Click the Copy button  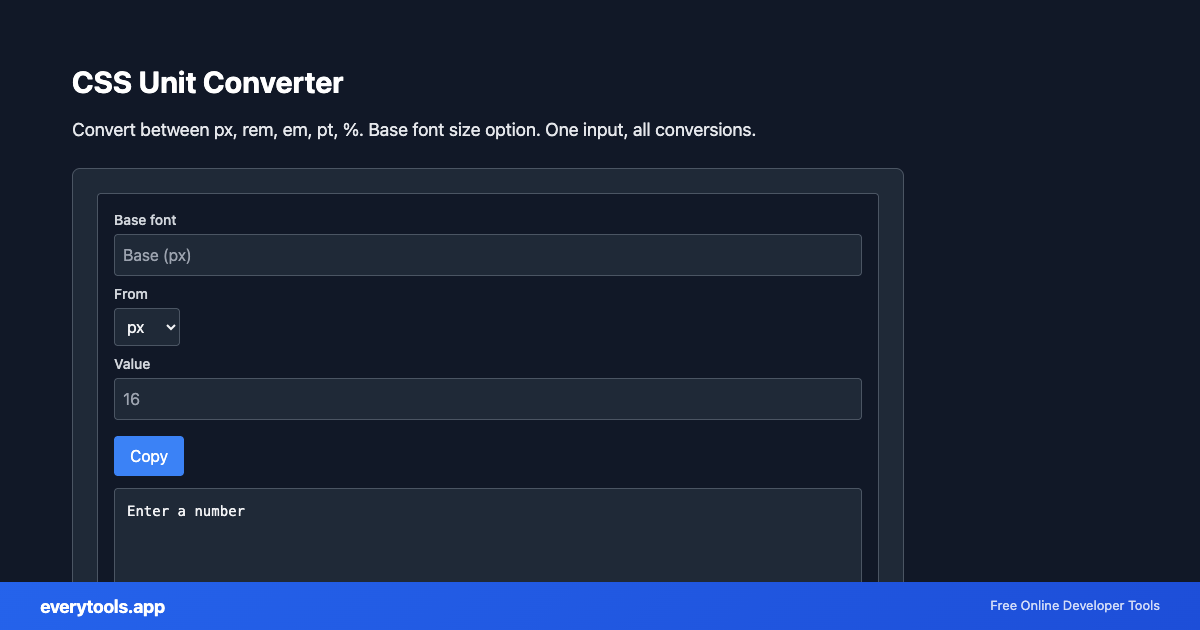(x=148, y=455)
